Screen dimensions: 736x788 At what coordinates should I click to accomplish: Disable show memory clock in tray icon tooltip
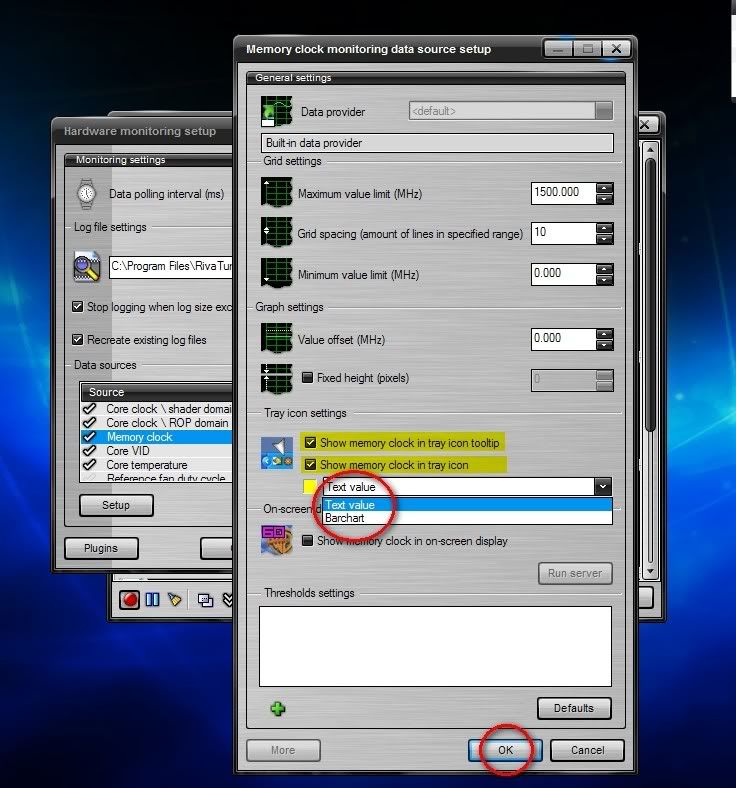(310, 442)
